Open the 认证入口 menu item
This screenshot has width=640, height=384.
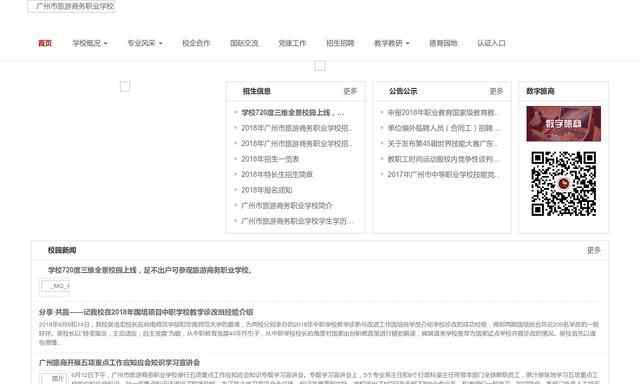click(x=491, y=43)
